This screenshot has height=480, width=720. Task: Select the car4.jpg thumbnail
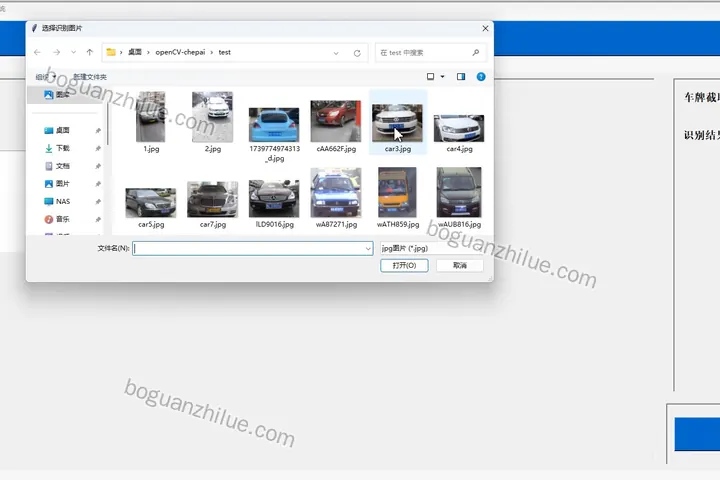click(x=459, y=128)
